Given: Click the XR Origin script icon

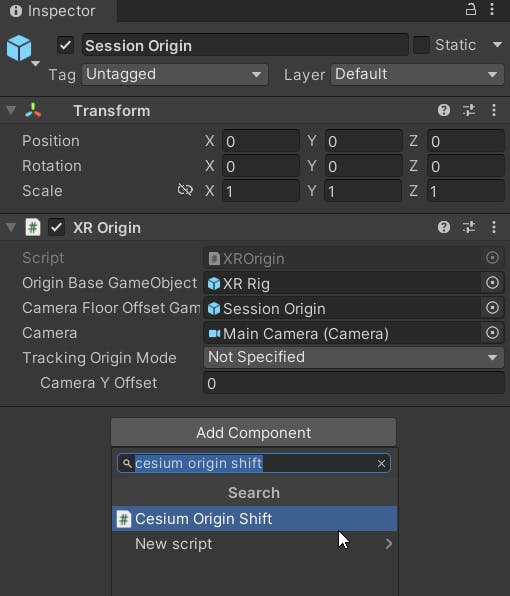Looking at the screenshot, I should 33,228.
